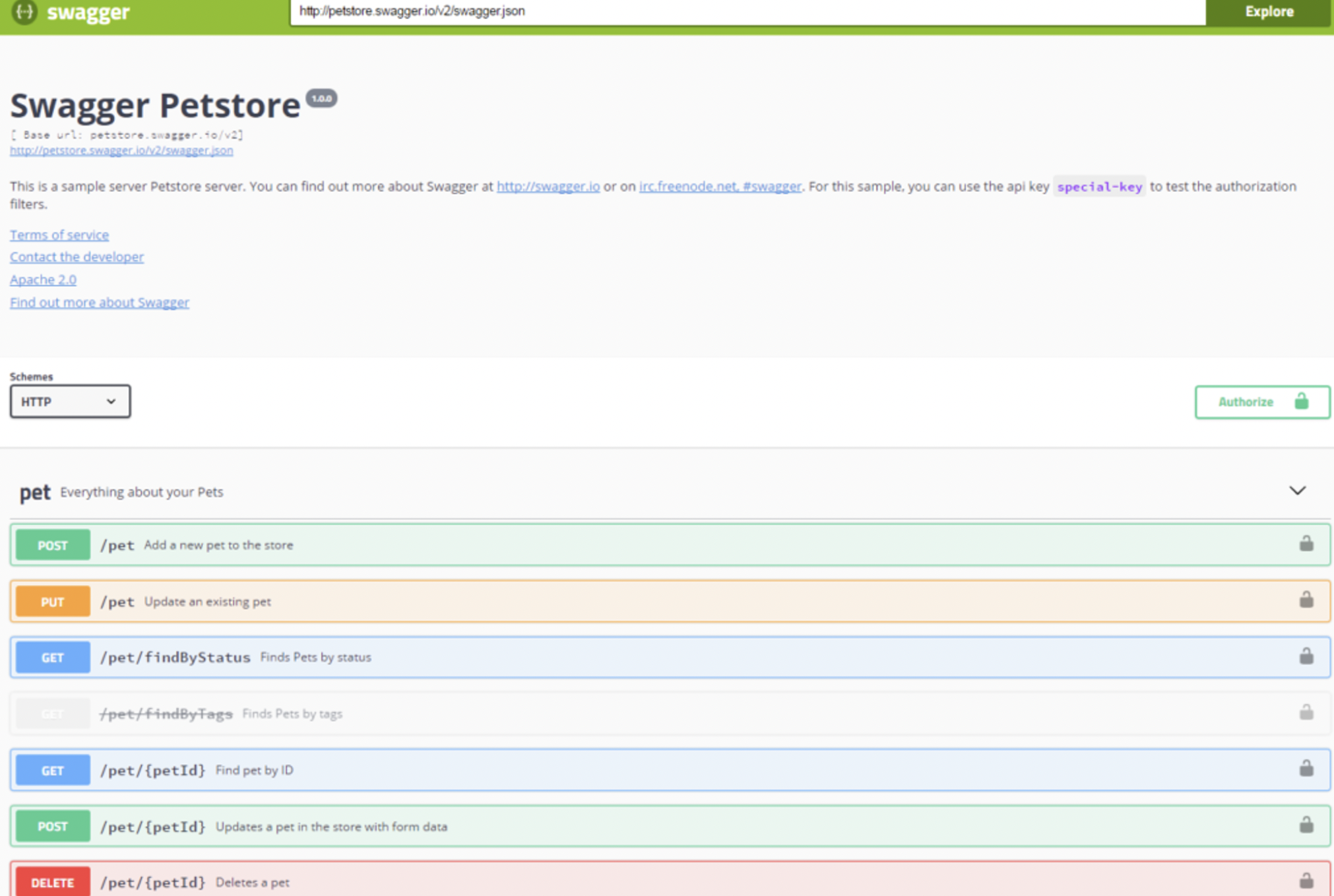
Task: Click the Swagger logo icon
Action: pos(24,11)
